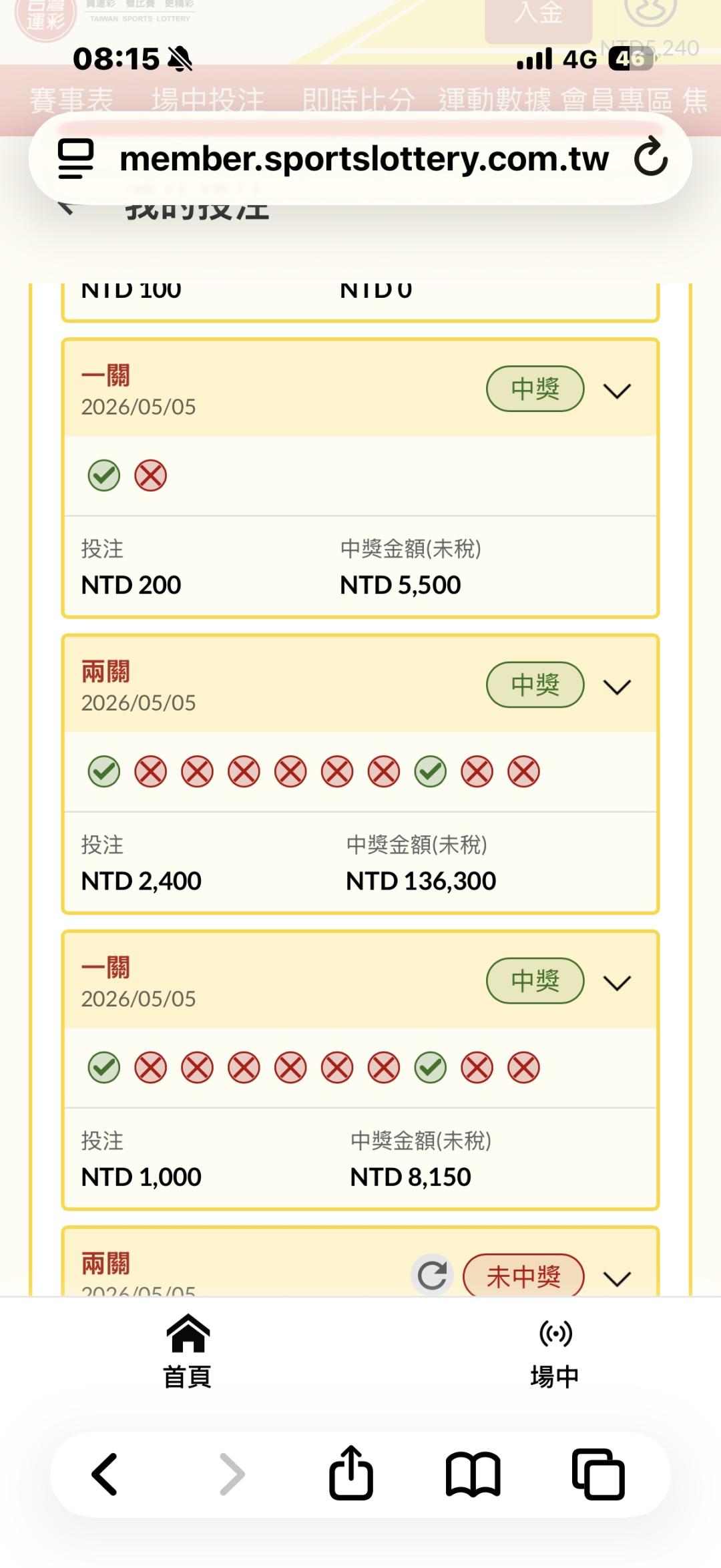This screenshot has height=1568, width=721.
Task: Expand the 兩關 未中獎 bet chevron
Action: click(x=617, y=1278)
